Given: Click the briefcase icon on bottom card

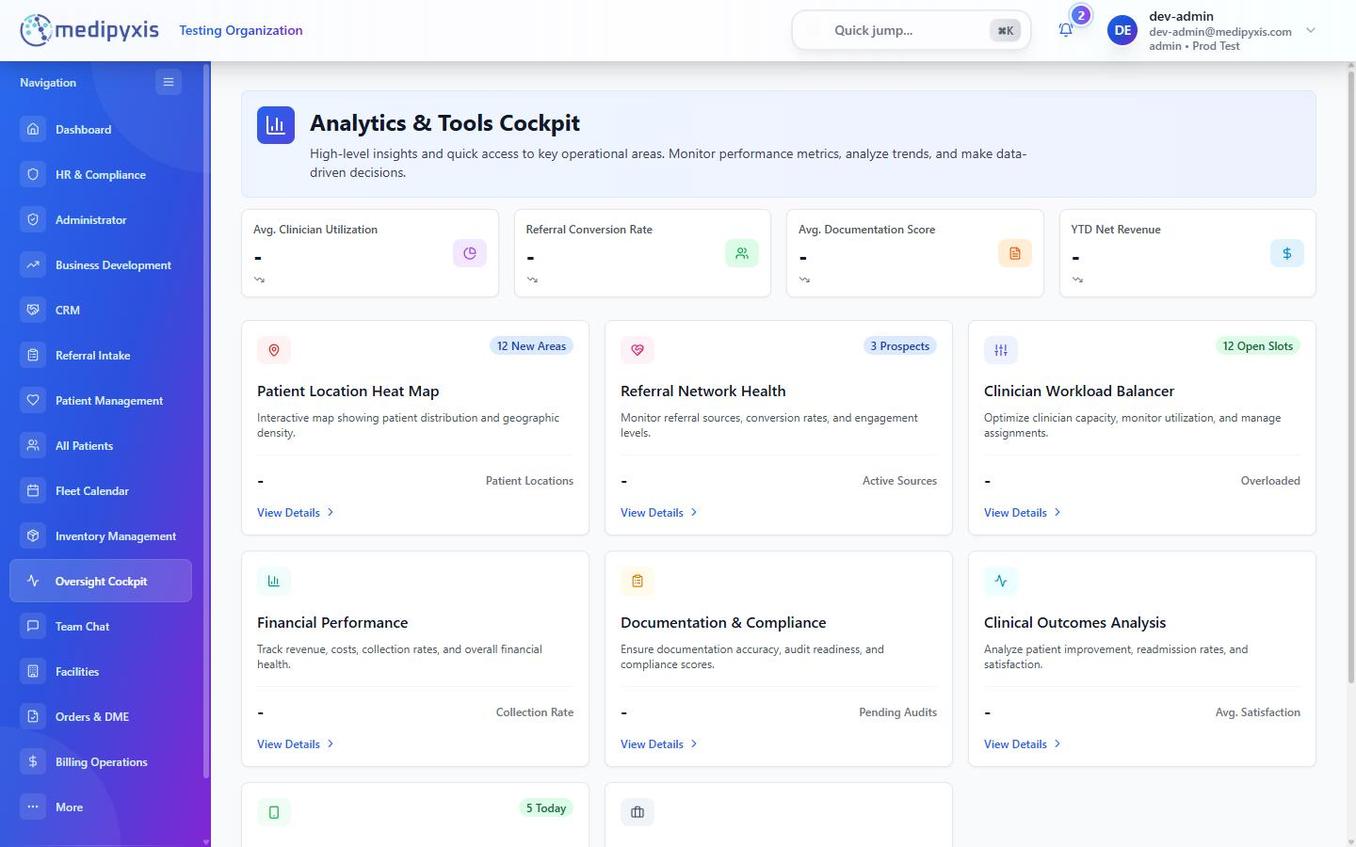Looking at the screenshot, I should pyautogui.click(x=637, y=812).
